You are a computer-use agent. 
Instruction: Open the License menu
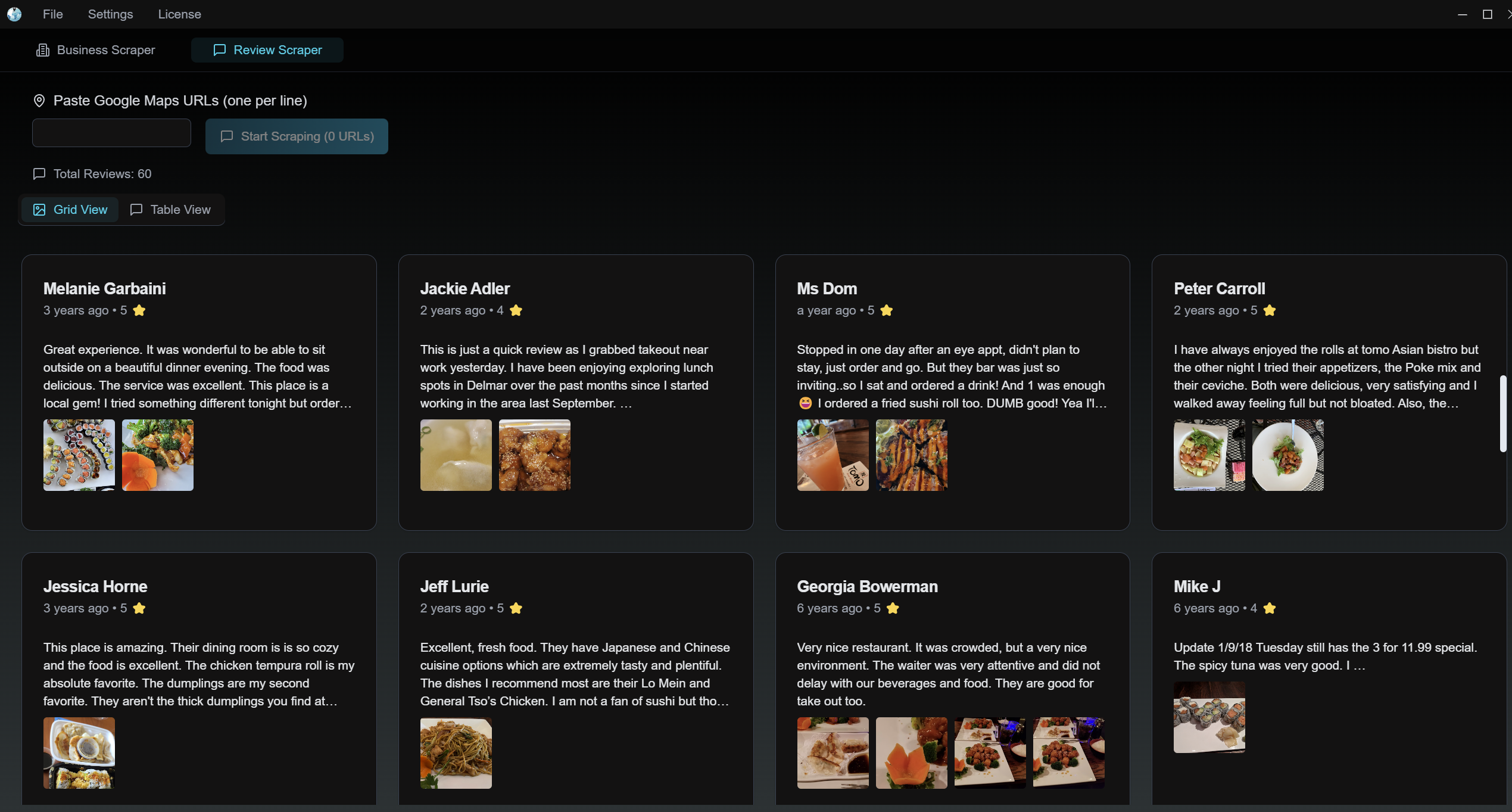coord(179,14)
